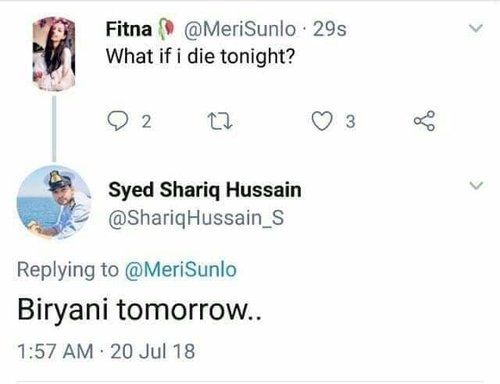Open the @MeriSunlo handle in tweet header
500x384 pixels.
[x=240, y=29]
